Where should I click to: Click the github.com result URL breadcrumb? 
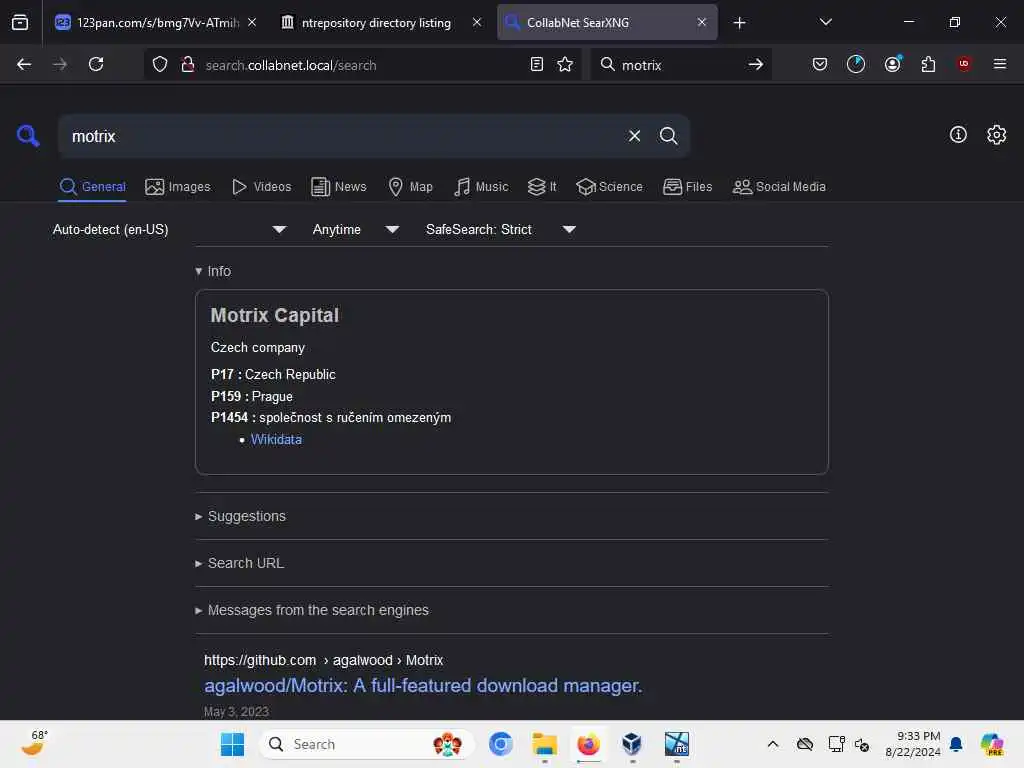tap(323, 660)
